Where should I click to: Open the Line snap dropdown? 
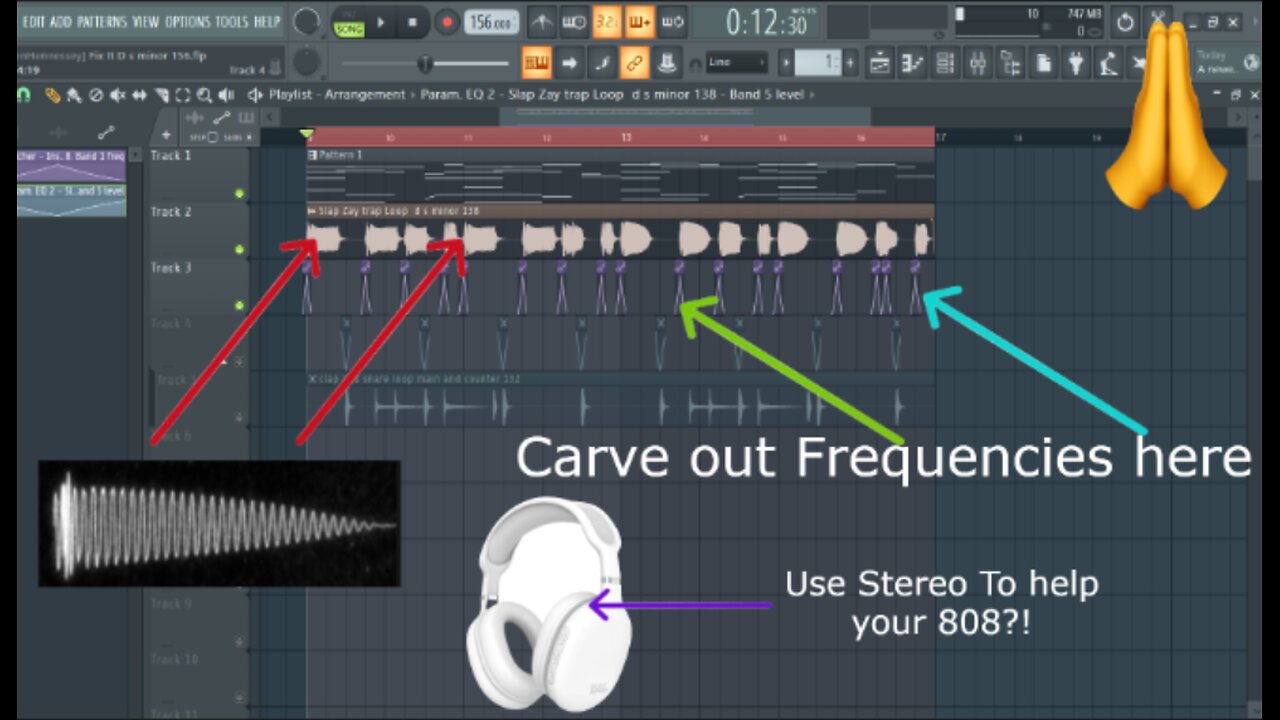pyautogui.click(x=736, y=63)
